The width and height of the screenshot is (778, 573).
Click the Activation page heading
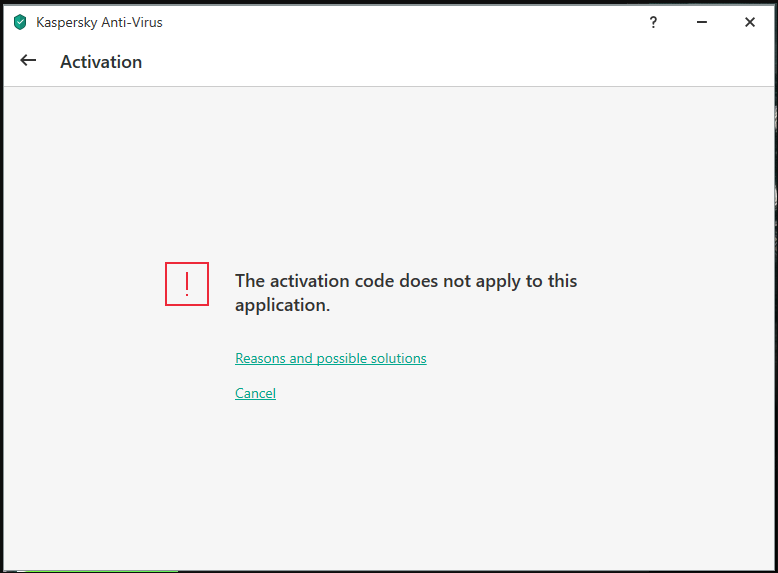coord(101,62)
